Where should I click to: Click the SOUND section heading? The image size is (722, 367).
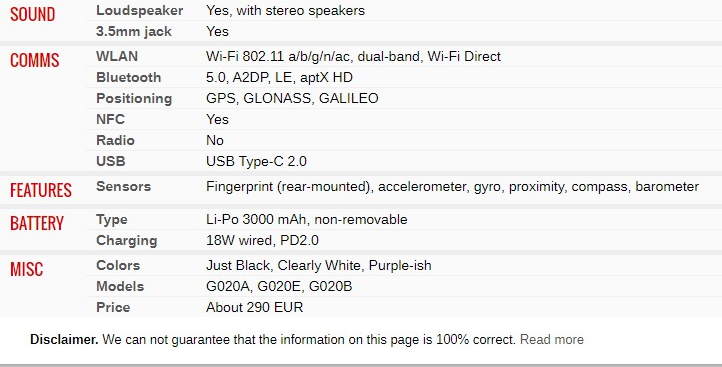[x=33, y=14]
